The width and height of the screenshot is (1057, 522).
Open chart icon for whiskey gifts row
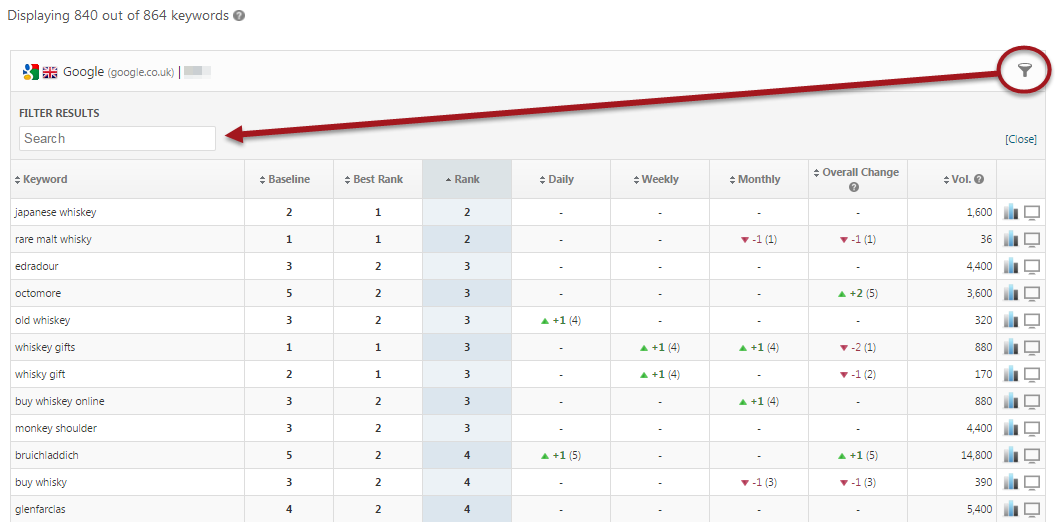[x=1010, y=347]
